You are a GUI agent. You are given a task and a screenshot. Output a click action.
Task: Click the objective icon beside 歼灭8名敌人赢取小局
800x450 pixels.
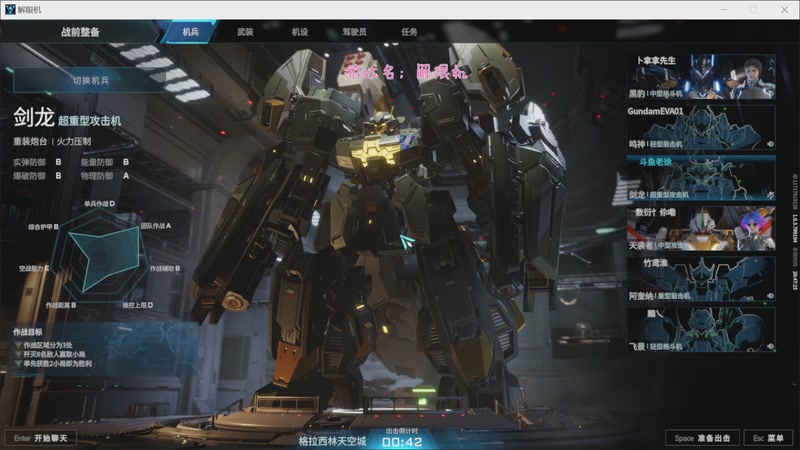18,354
